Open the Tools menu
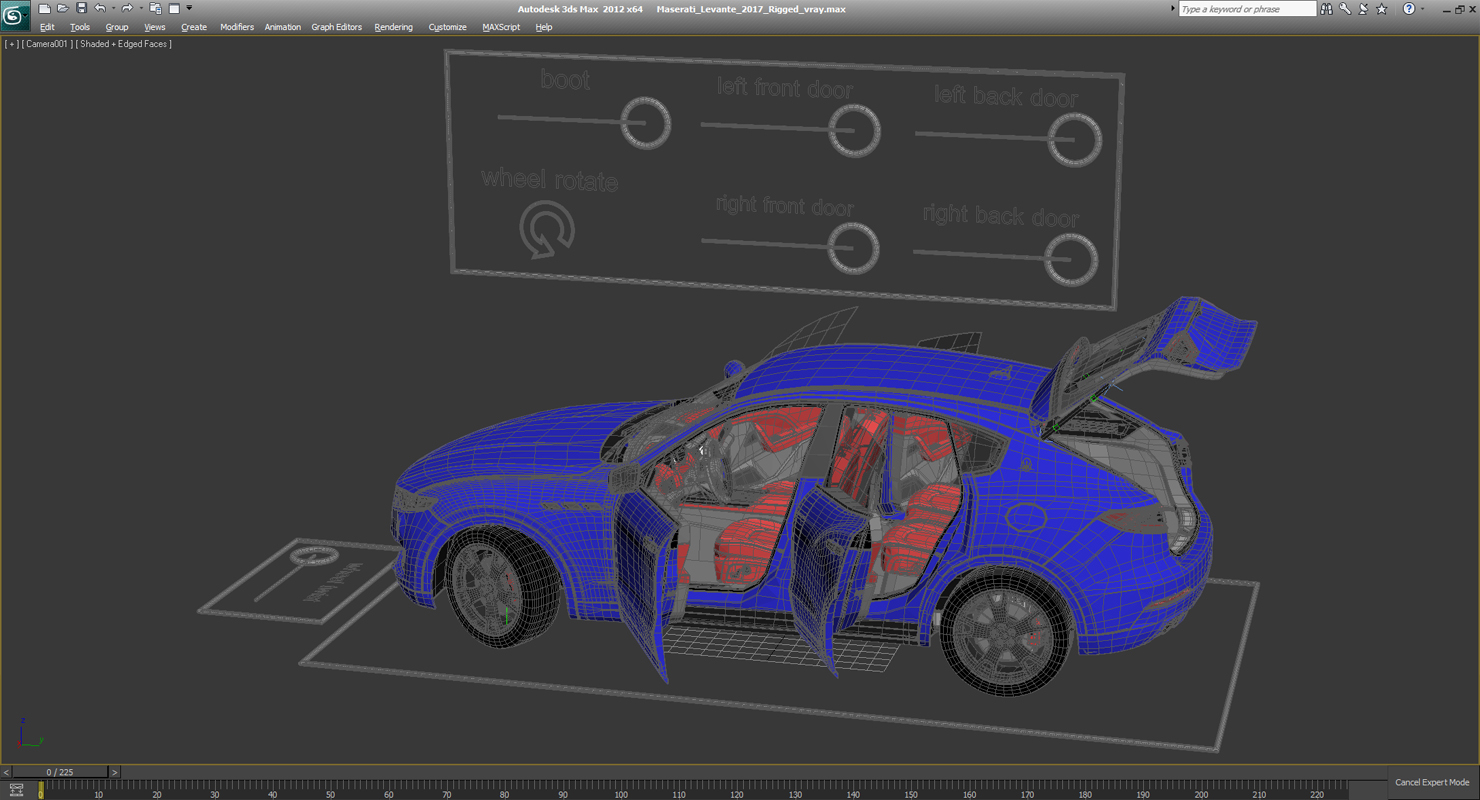The height and width of the screenshot is (800, 1480). pos(80,27)
